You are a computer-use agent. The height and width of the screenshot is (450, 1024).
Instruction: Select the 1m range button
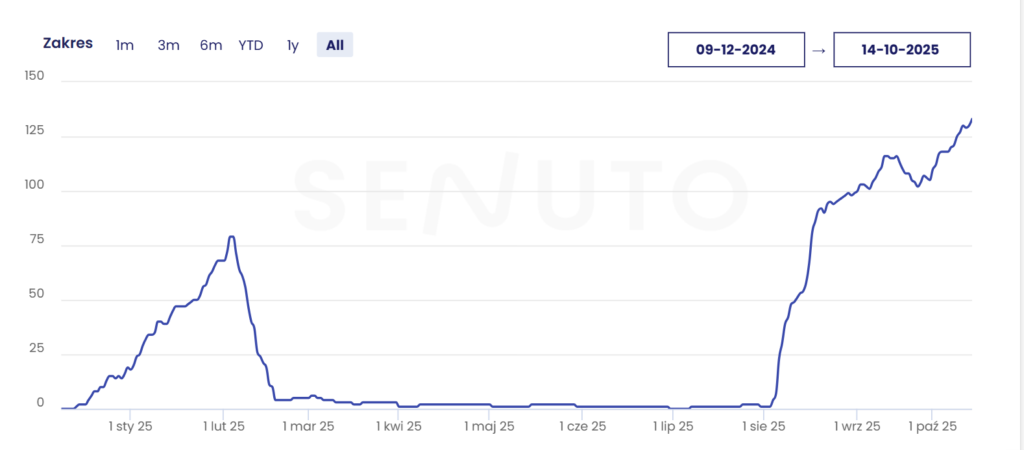[124, 45]
